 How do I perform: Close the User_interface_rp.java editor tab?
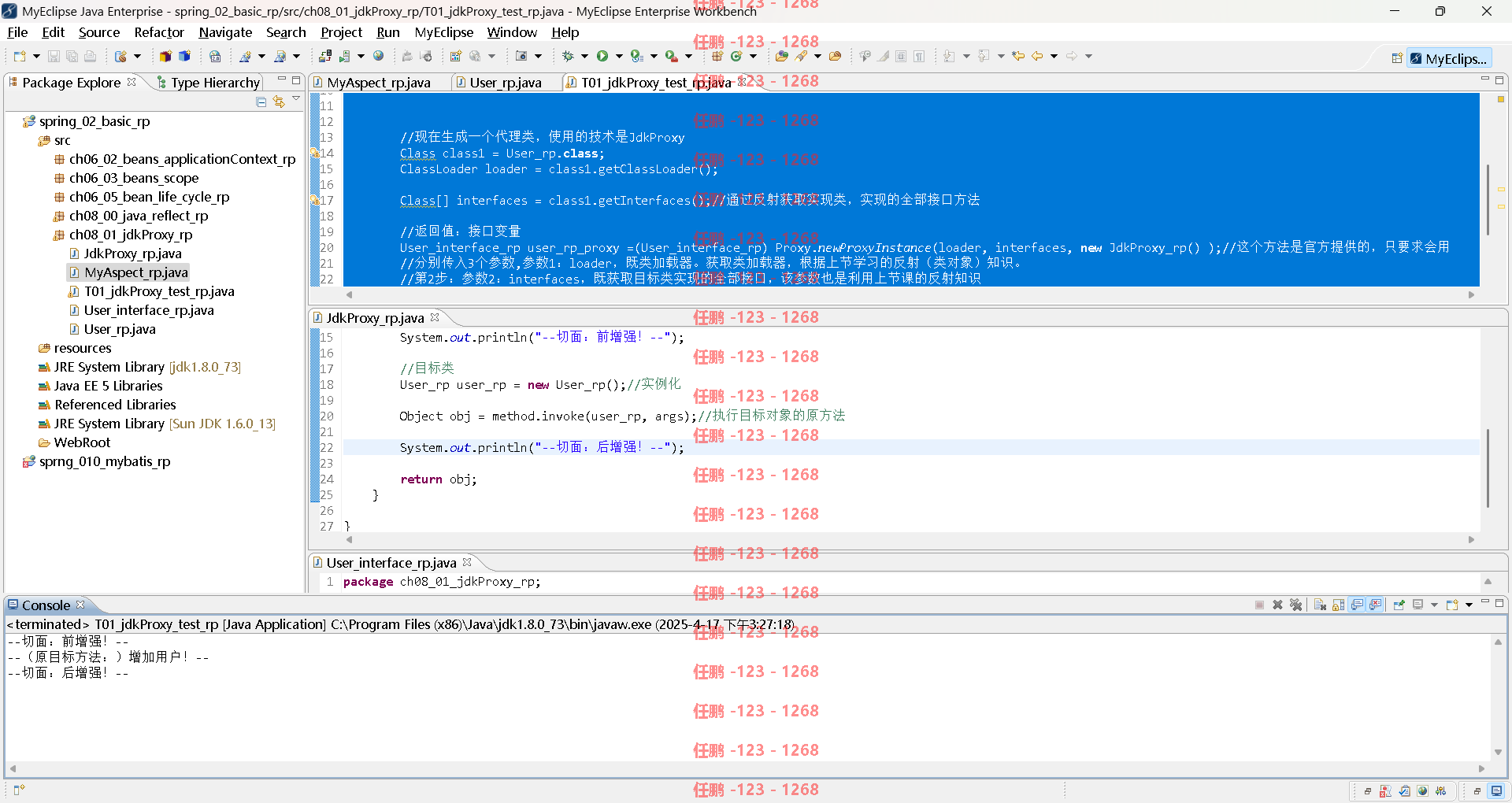(467, 562)
